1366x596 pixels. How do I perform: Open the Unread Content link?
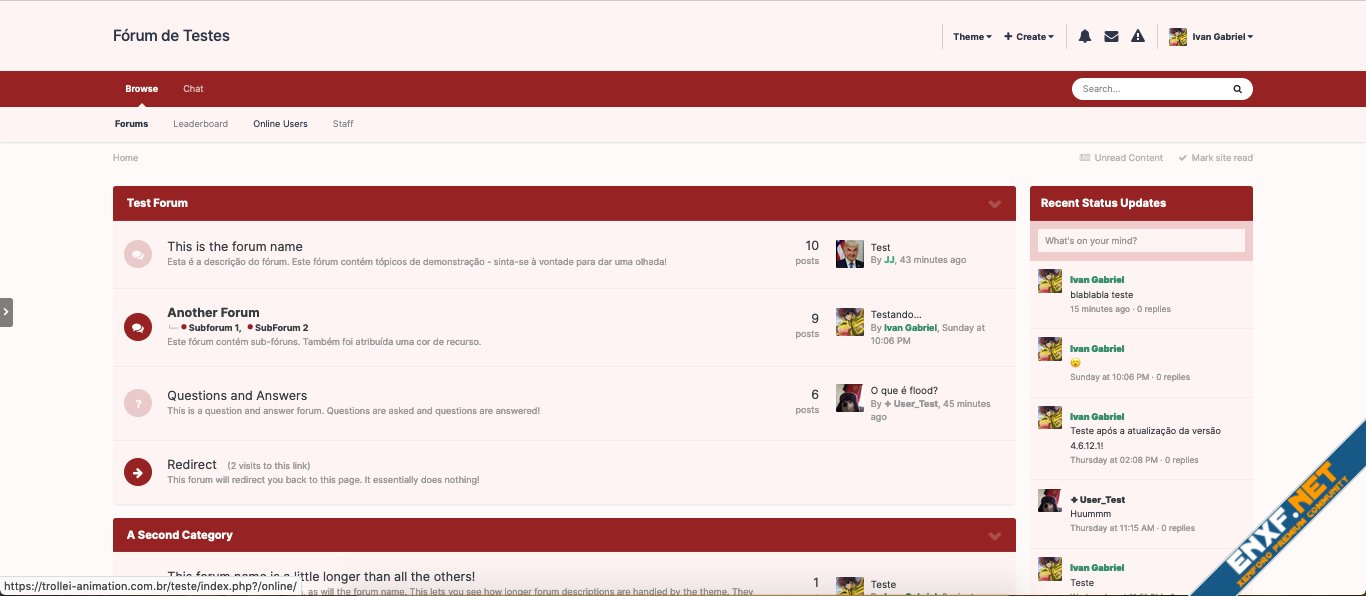(1121, 158)
